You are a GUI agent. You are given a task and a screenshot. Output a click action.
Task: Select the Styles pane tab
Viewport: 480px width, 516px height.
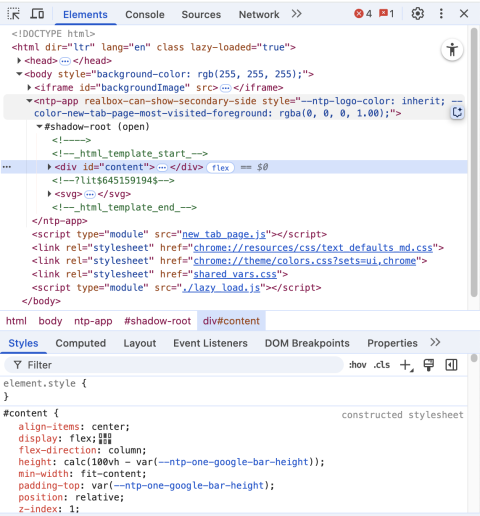coord(23,343)
